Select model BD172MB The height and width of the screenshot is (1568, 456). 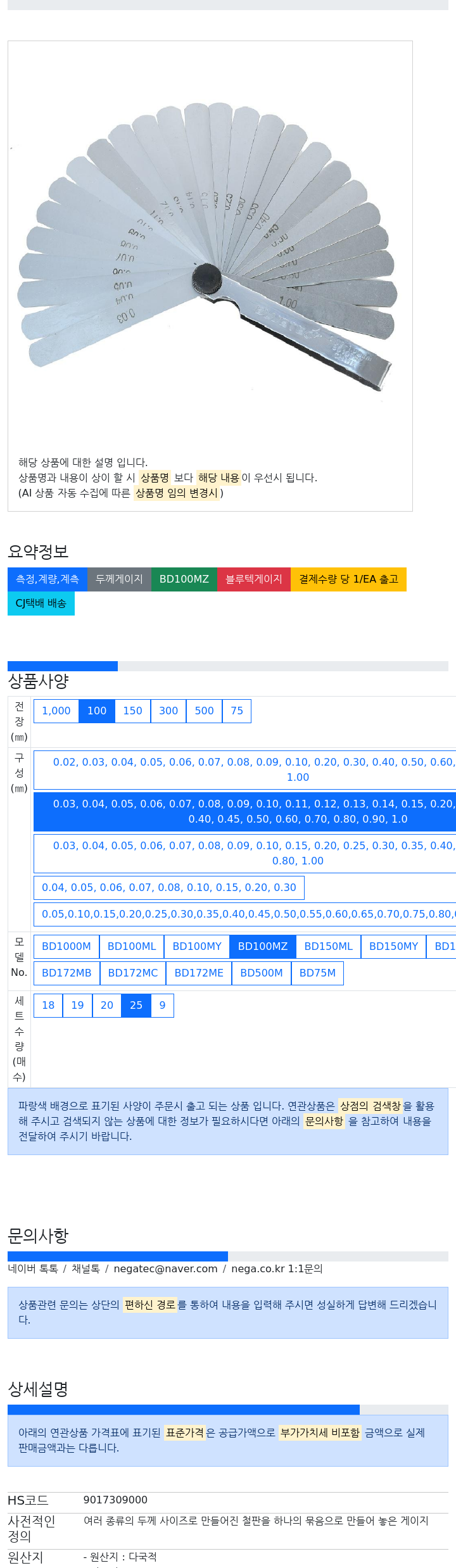pos(66,973)
